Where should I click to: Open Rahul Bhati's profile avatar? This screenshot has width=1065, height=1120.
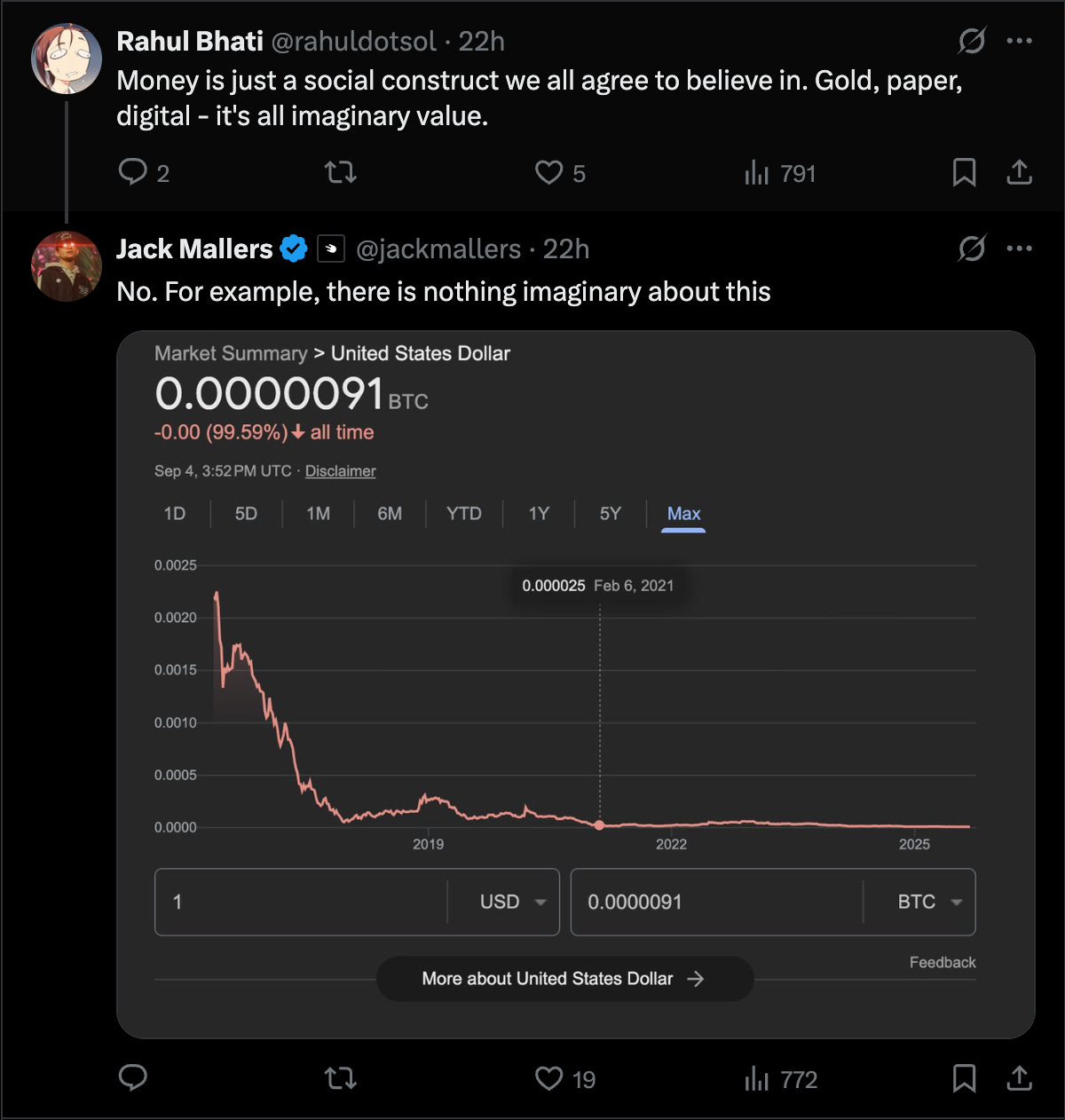[x=67, y=59]
